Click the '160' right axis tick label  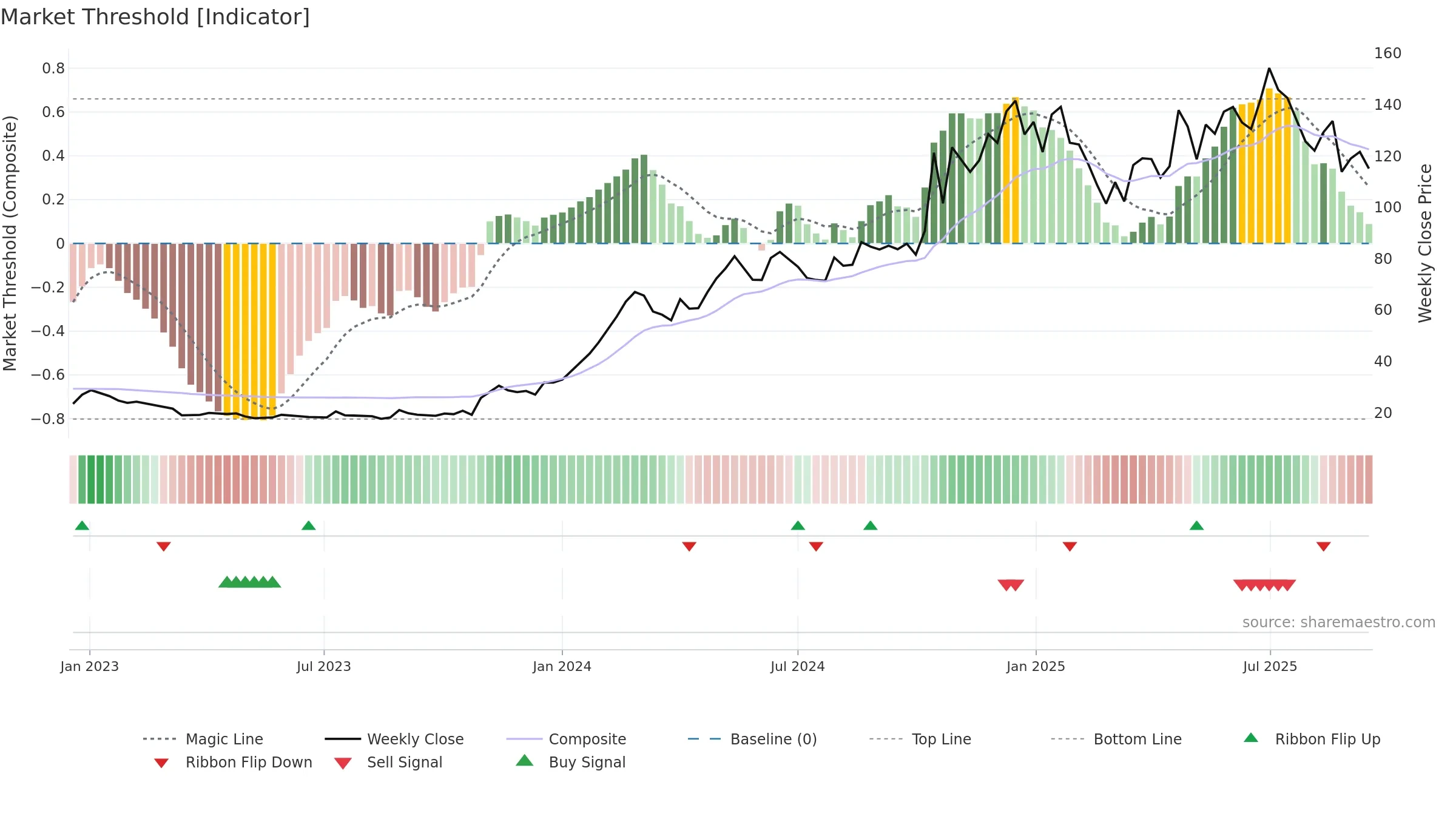1387,53
